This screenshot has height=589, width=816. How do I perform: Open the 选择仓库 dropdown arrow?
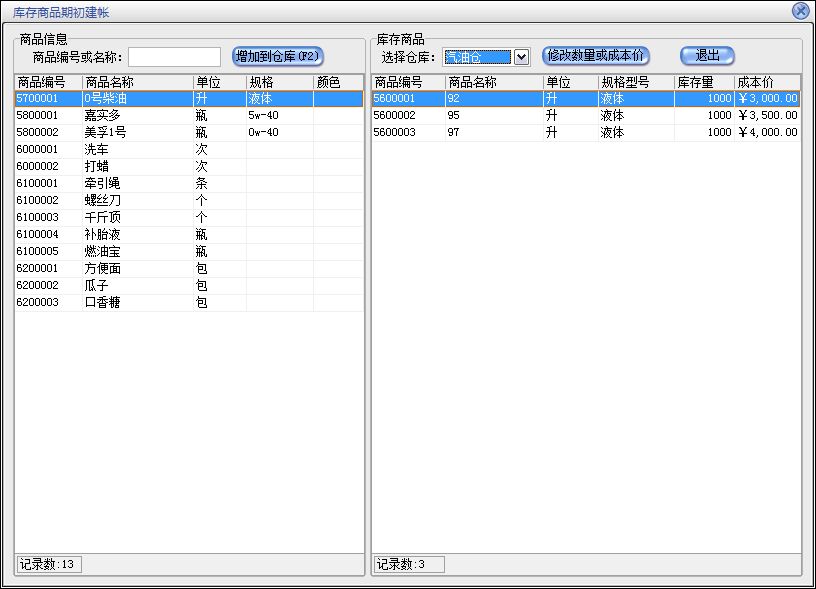point(521,57)
